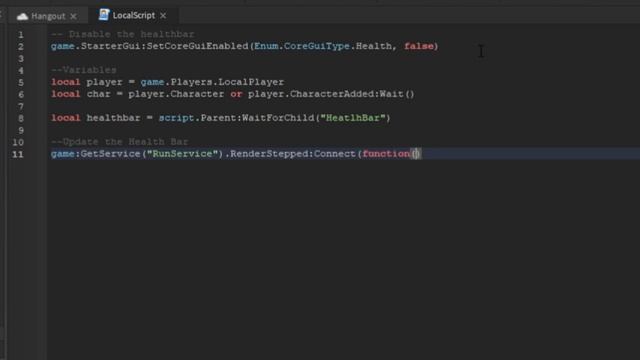
Task: Click the 'or' keyword on line 6
Action: click(x=236, y=94)
